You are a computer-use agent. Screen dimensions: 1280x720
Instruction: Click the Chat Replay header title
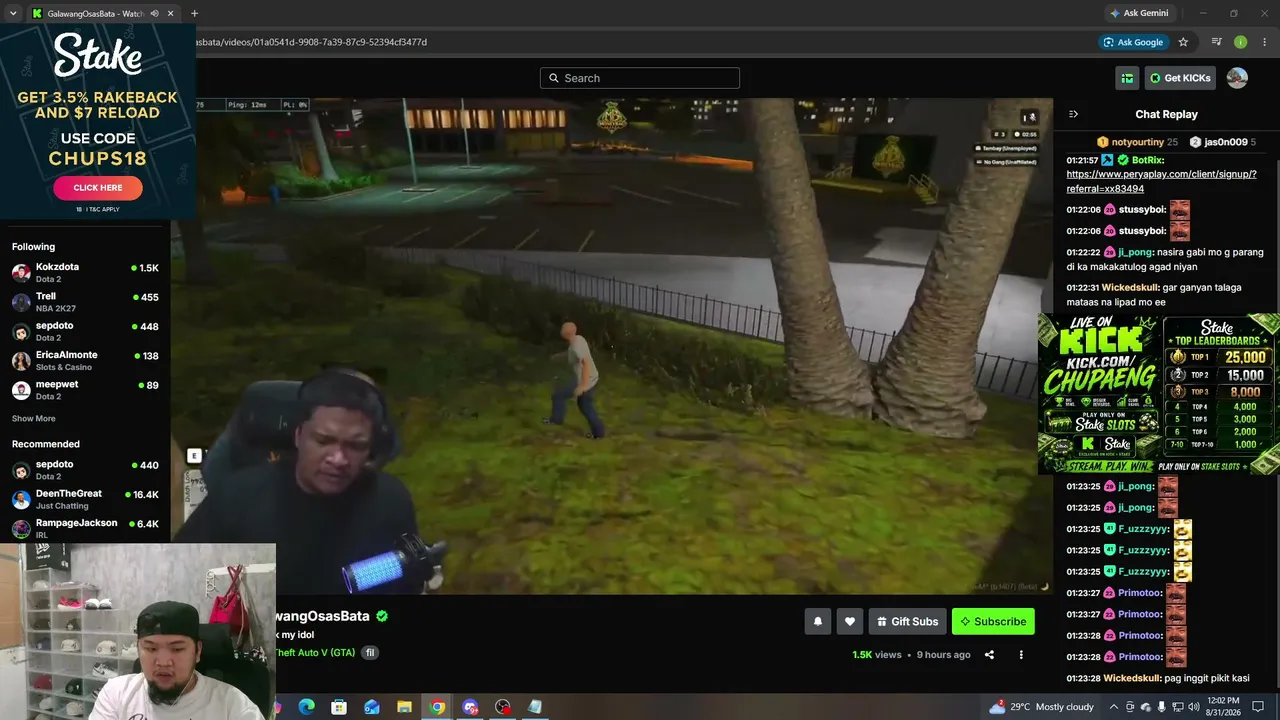[1166, 114]
